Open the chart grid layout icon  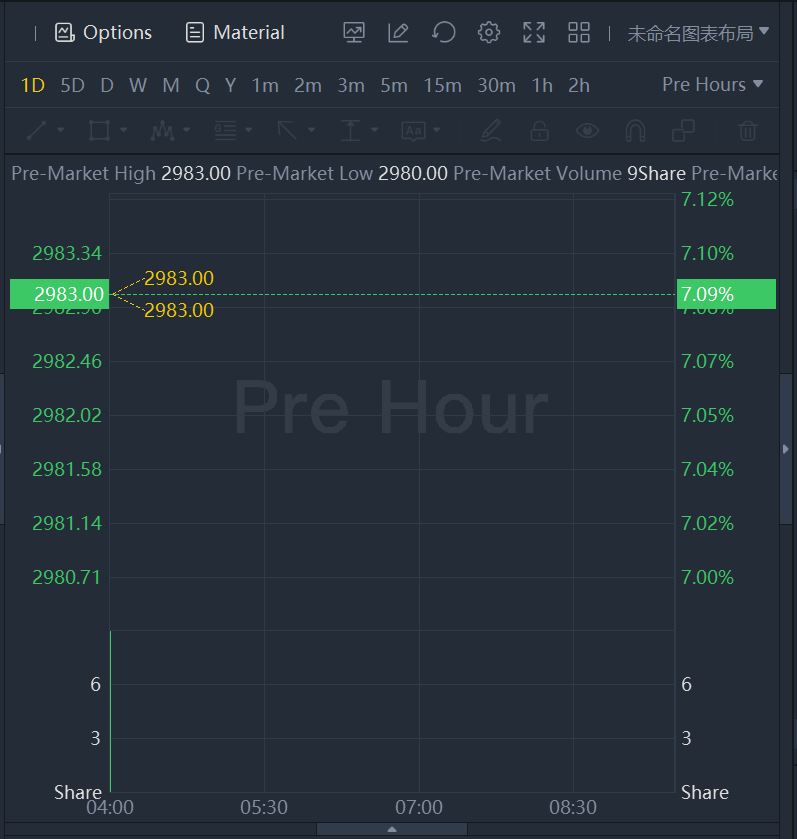coord(579,32)
